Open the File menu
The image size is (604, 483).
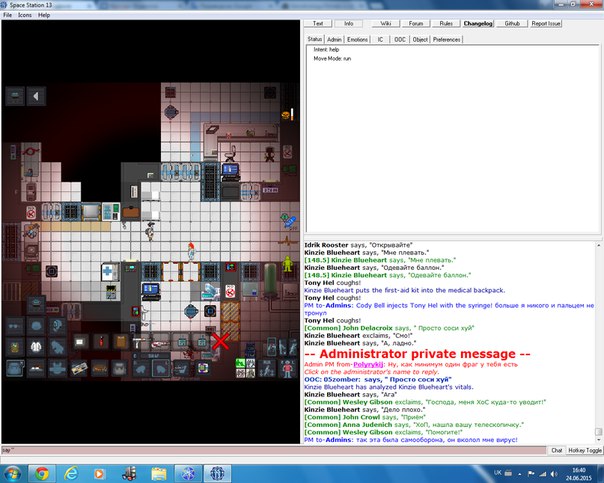point(7,15)
